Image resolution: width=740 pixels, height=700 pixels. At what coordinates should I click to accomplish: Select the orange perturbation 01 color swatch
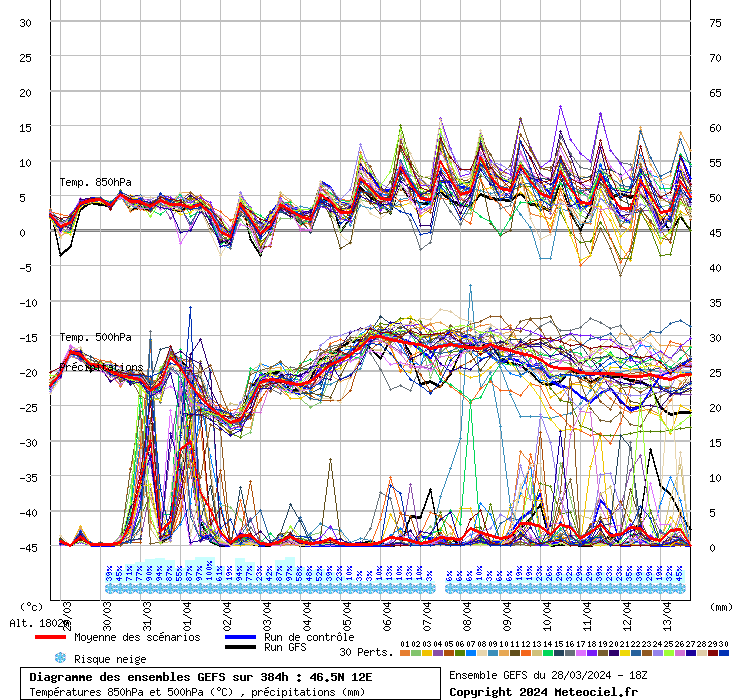[x=405, y=653]
